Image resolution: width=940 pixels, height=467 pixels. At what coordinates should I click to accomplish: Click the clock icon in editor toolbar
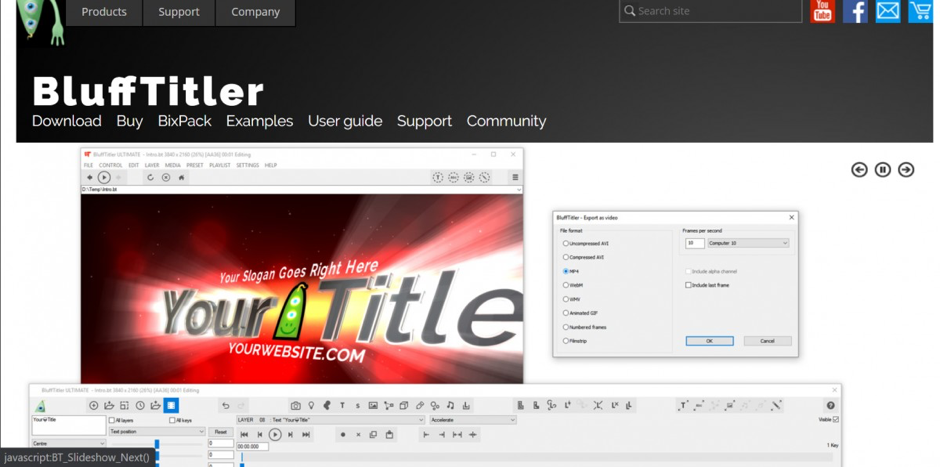140,406
